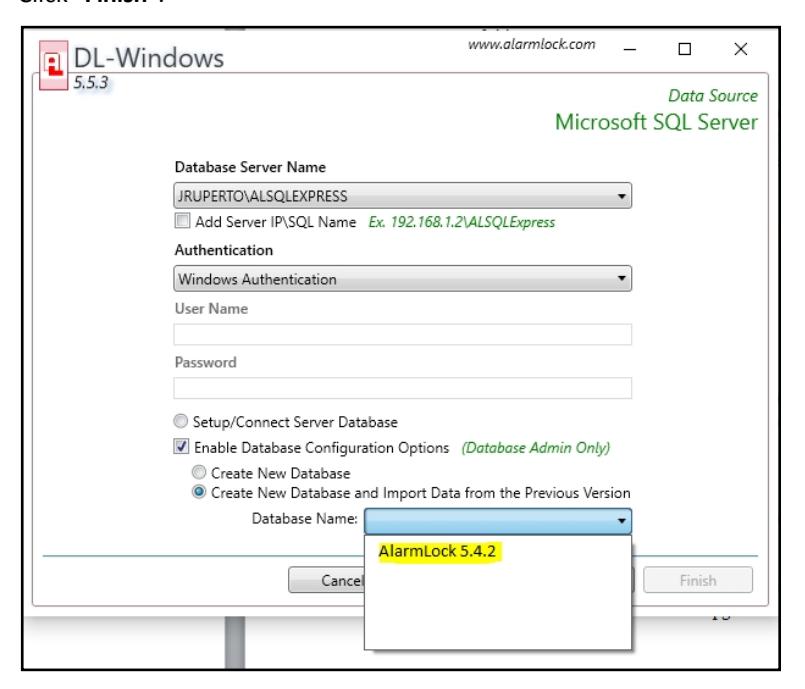Image resolution: width=805 pixels, height=689 pixels.
Task: Click the (Database Admin Only) note
Action: 535,448
